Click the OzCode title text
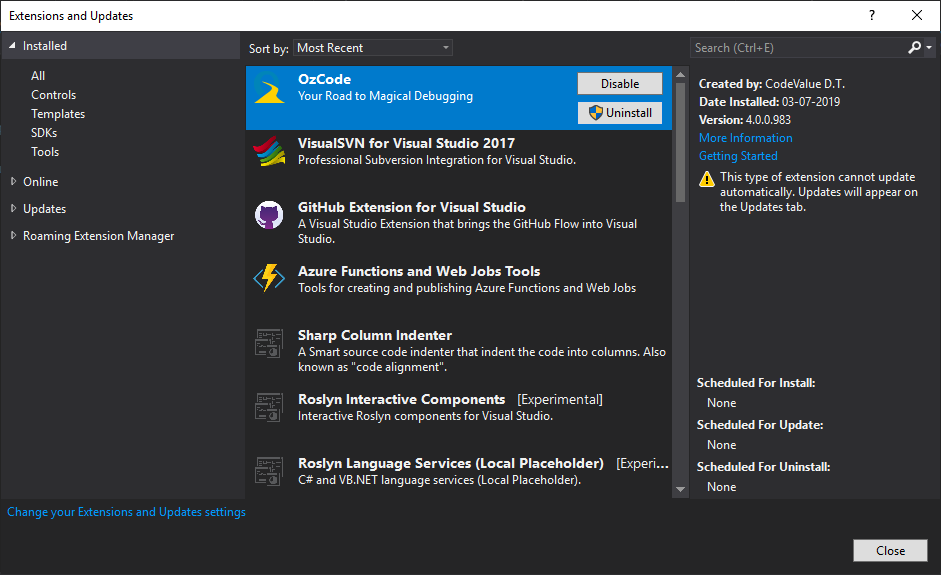This screenshot has height=575, width=941. tap(325, 79)
